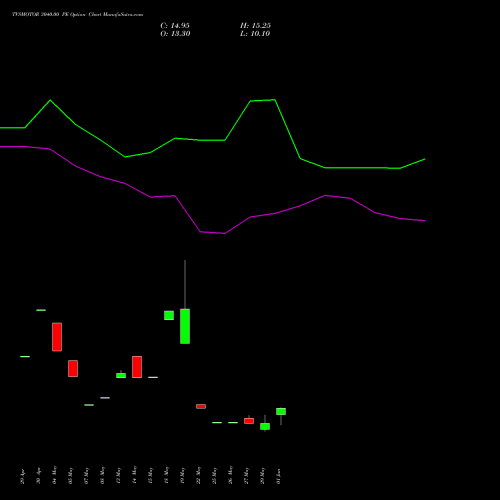This screenshot has height=500, width=500.
Task: Select the 05 May date label
Action: (x=71, y=475)
